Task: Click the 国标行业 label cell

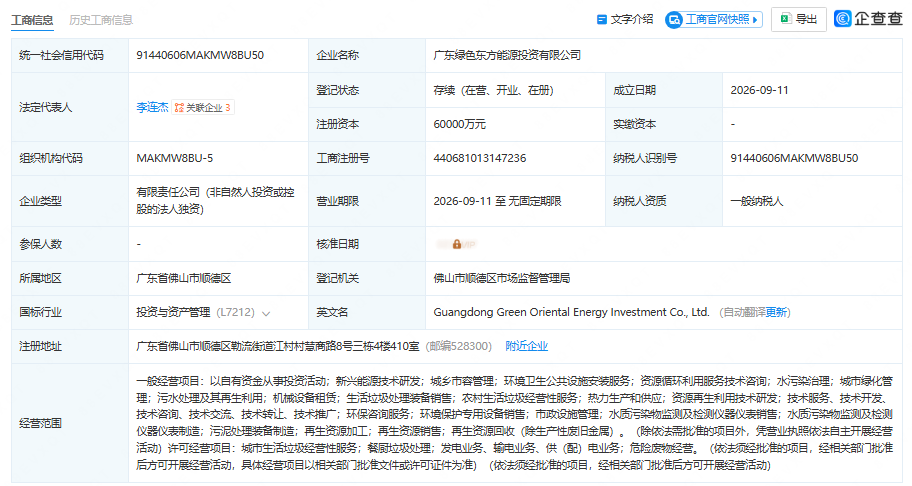Action: click(x=70, y=312)
